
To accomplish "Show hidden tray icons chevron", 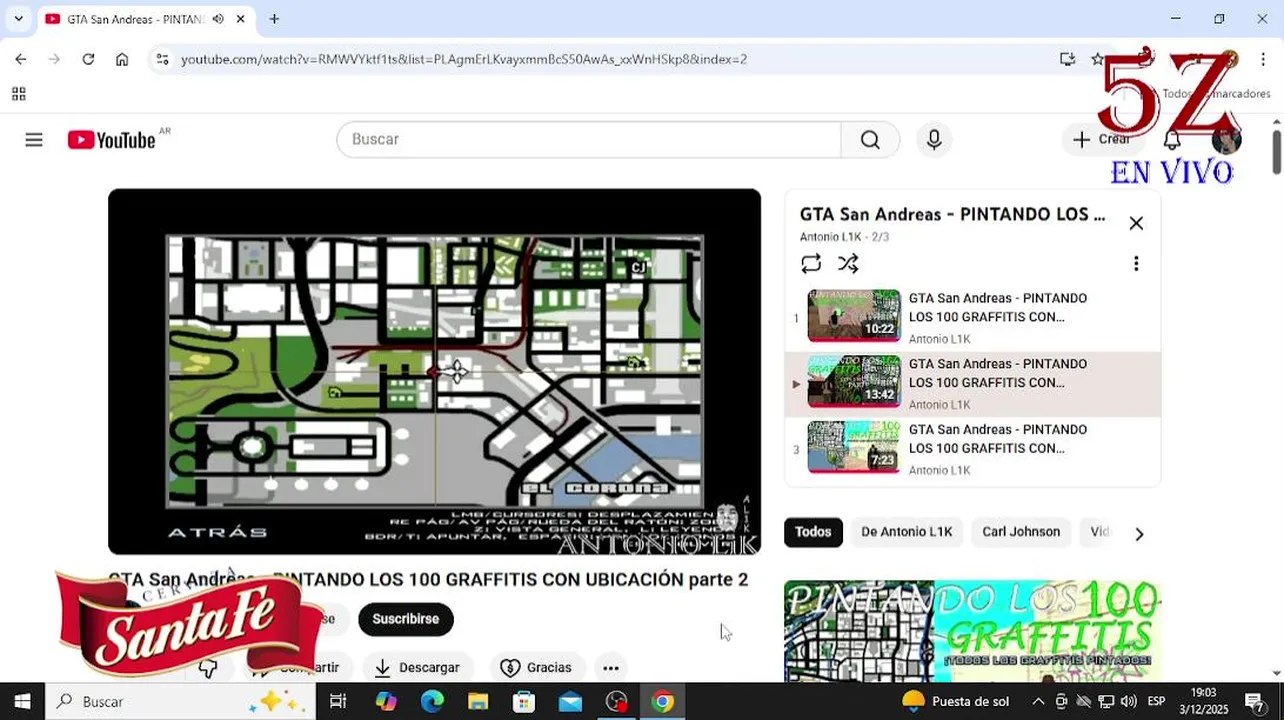I will click(1038, 701).
